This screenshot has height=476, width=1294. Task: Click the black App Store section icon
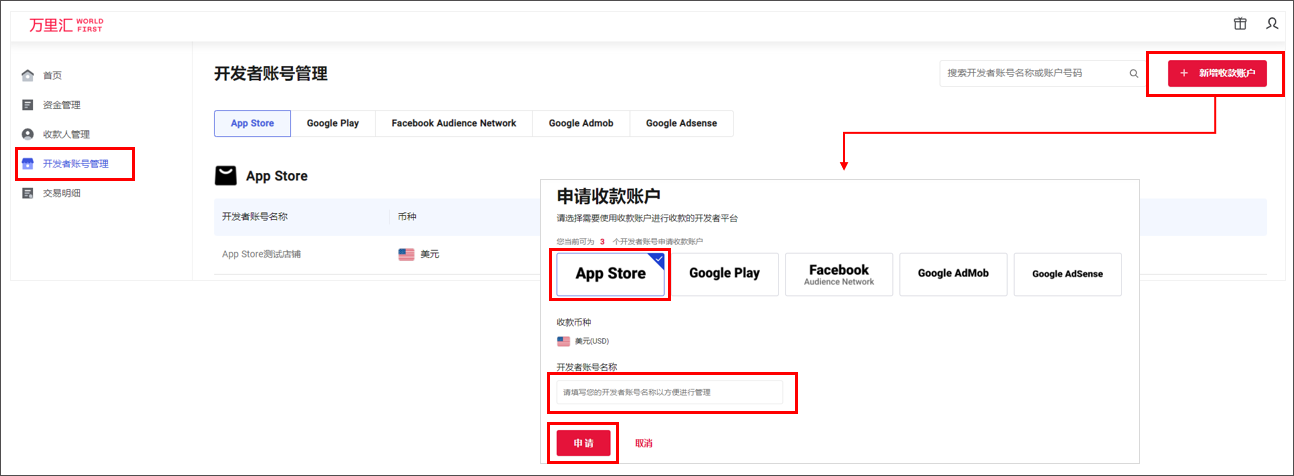pos(226,176)
